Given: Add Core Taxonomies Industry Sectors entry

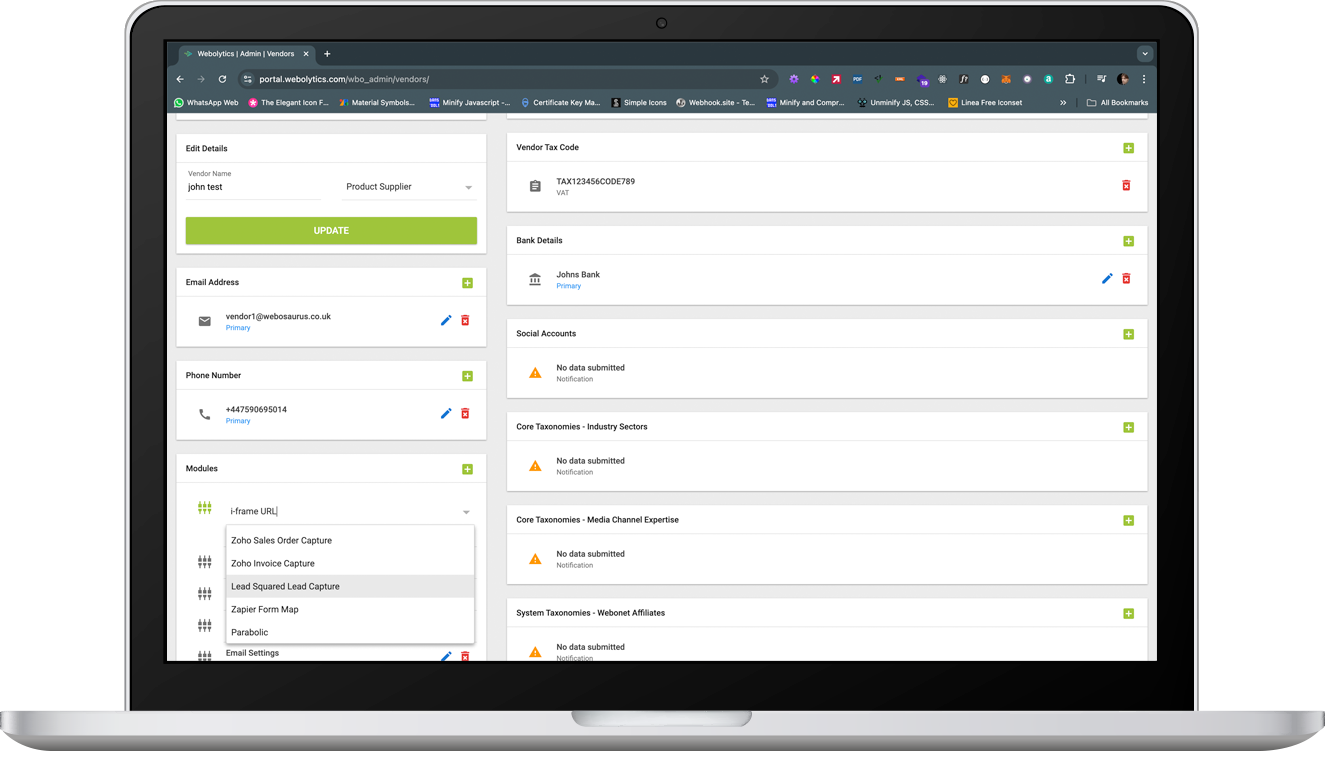Looking at the screenshot, I should (1128, 427).
